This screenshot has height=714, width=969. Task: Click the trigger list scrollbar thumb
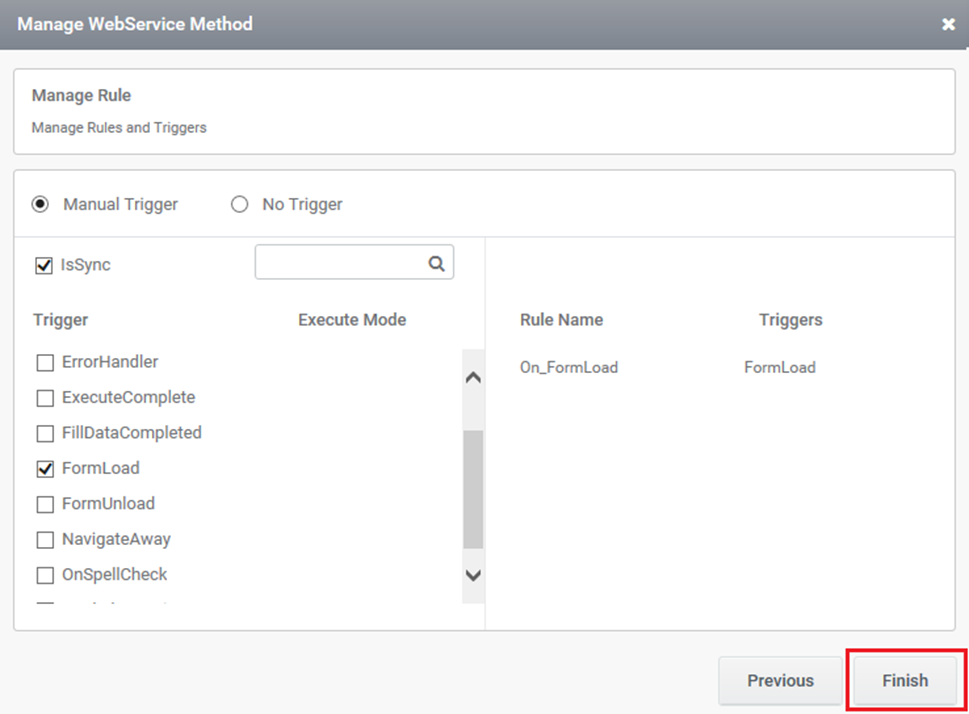click(473, 489)
